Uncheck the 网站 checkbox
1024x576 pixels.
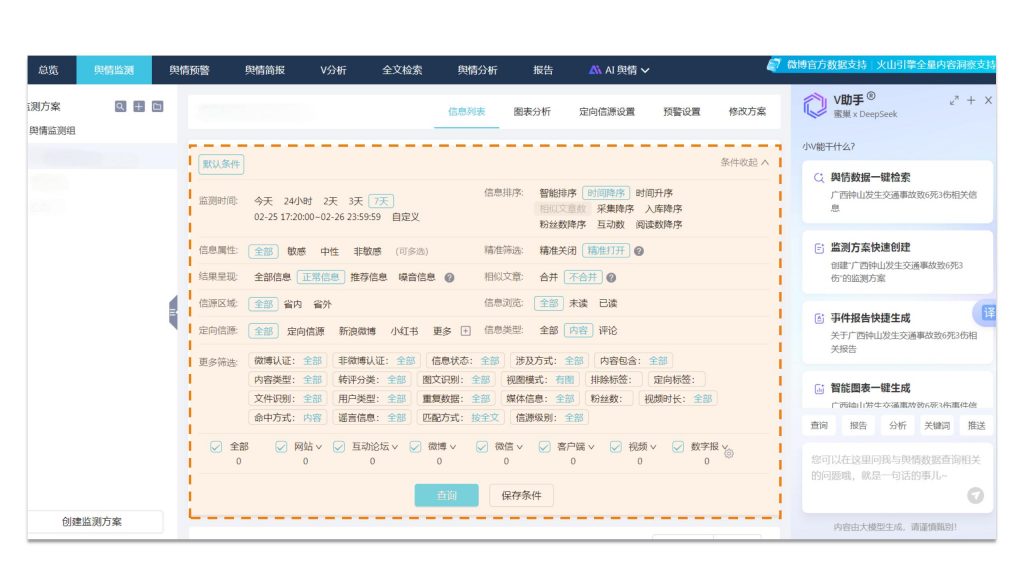click(x=281, y=447)
